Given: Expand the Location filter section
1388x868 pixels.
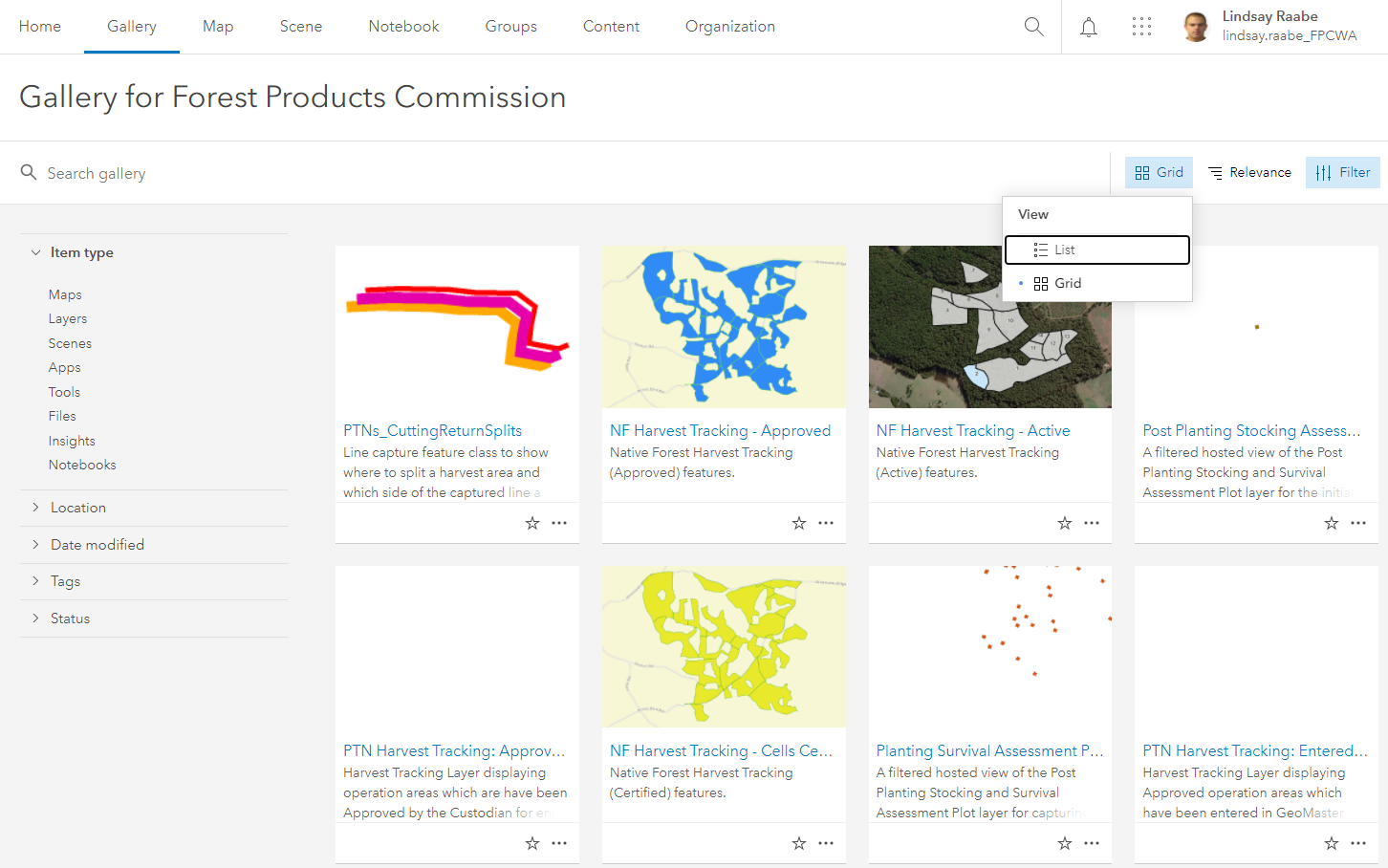Looking at the screenshot, I should [154, 508].
